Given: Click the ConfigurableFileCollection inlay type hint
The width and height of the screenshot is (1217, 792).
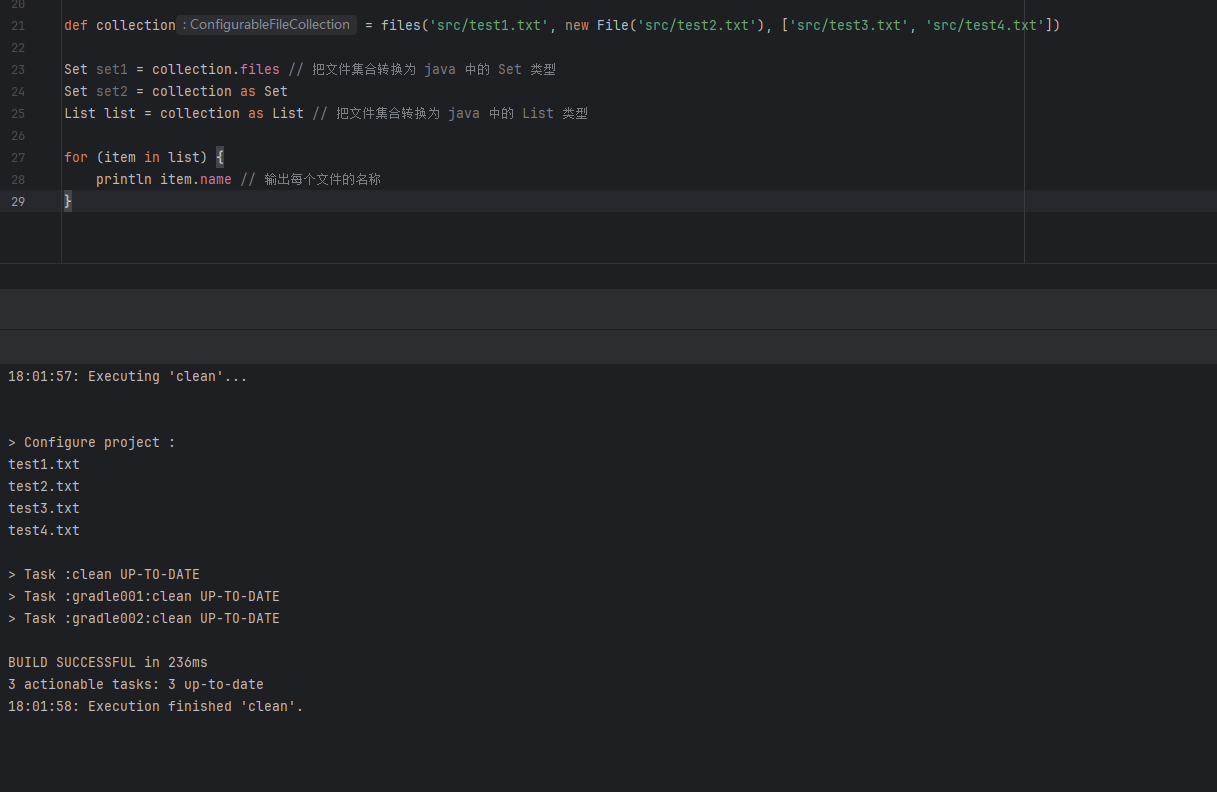Looking at the screenshot, I should click(267, 25).
